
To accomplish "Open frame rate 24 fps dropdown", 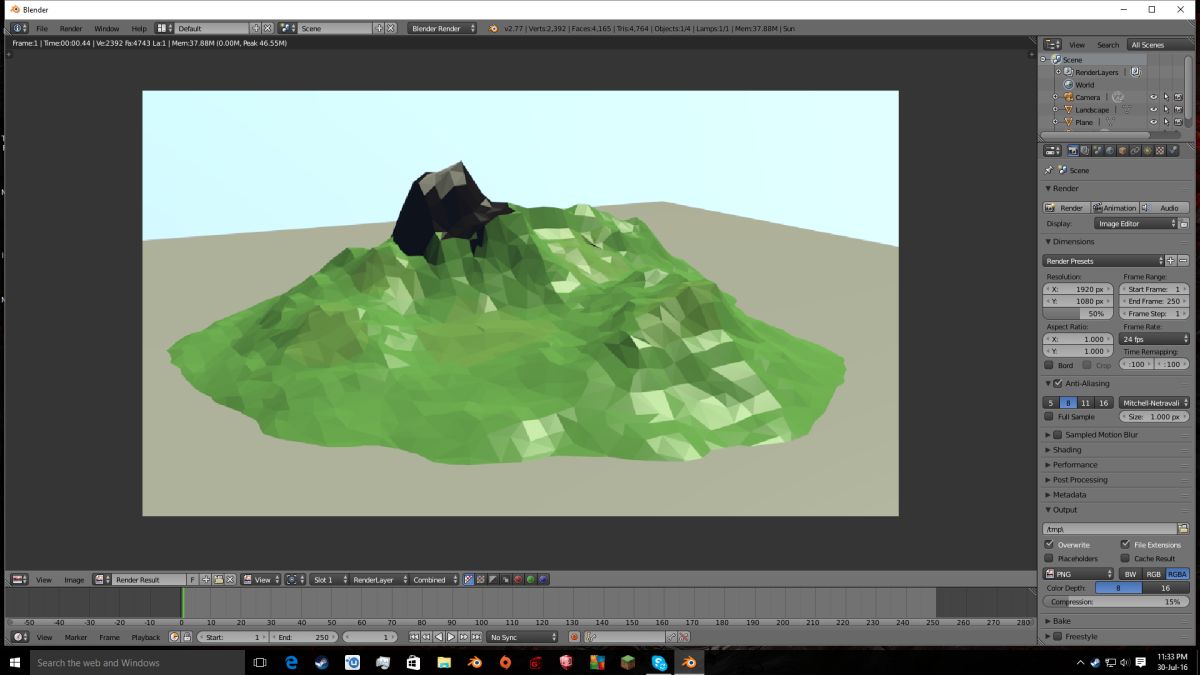I will pyautogui.click(x=1154, y=339).
